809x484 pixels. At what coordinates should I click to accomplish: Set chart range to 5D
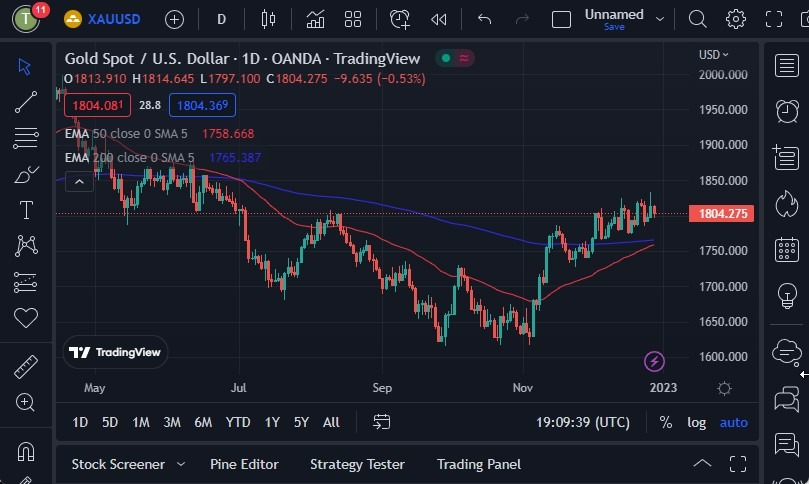[x=110, y=422]
